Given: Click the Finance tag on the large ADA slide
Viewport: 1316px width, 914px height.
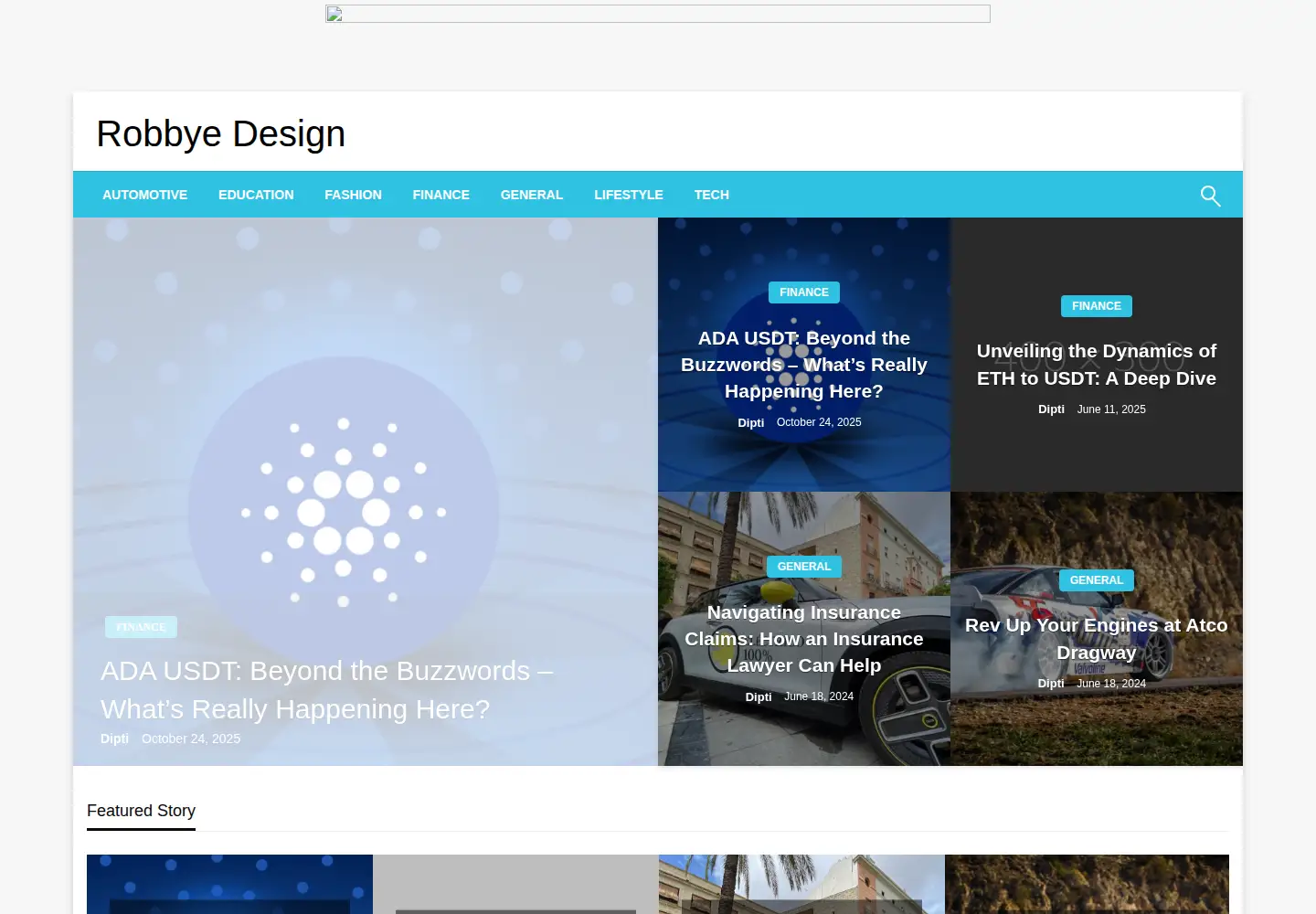Looking at the screenshot, I should point(141,627).
